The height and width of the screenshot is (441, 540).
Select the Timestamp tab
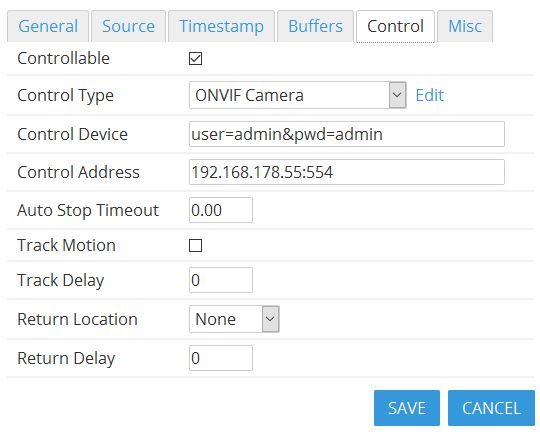click(x=221, y=26)
